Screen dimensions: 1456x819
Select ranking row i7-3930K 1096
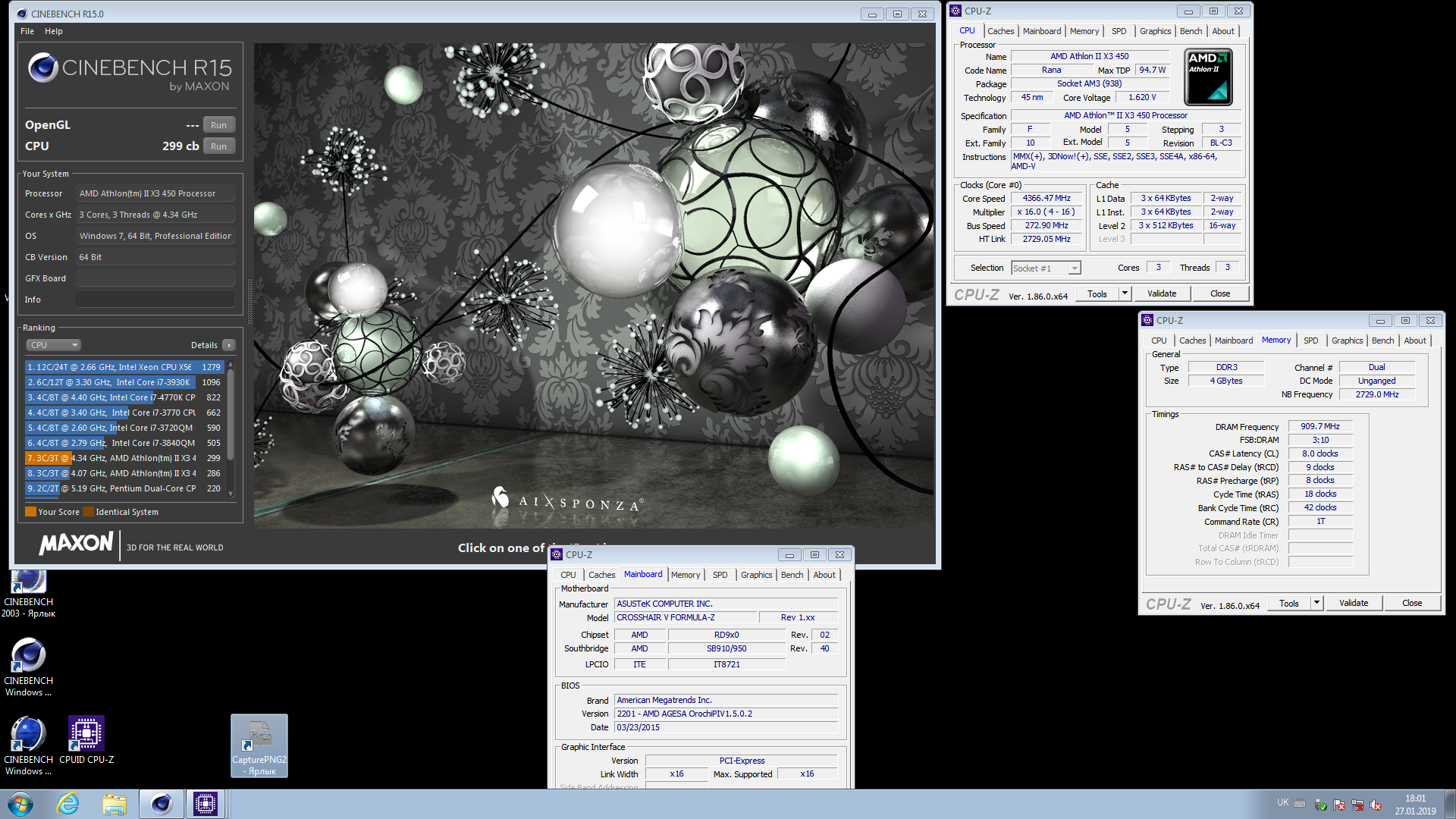(x=124, y=382)
